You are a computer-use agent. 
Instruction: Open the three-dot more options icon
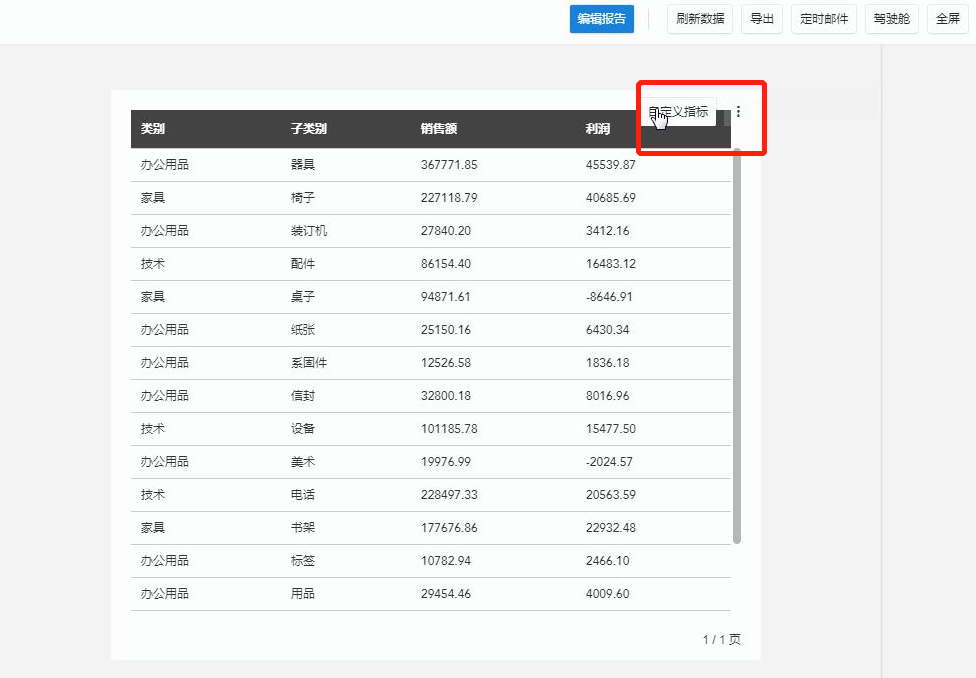click(739, 112)
